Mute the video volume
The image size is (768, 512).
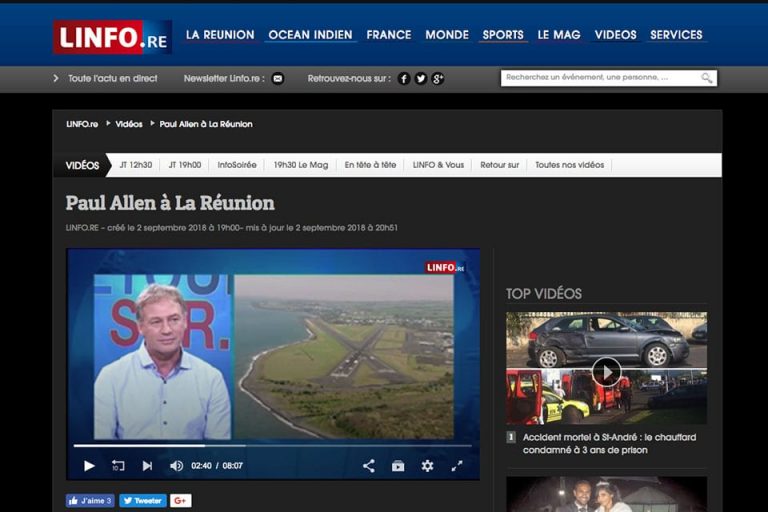point(176,465)
